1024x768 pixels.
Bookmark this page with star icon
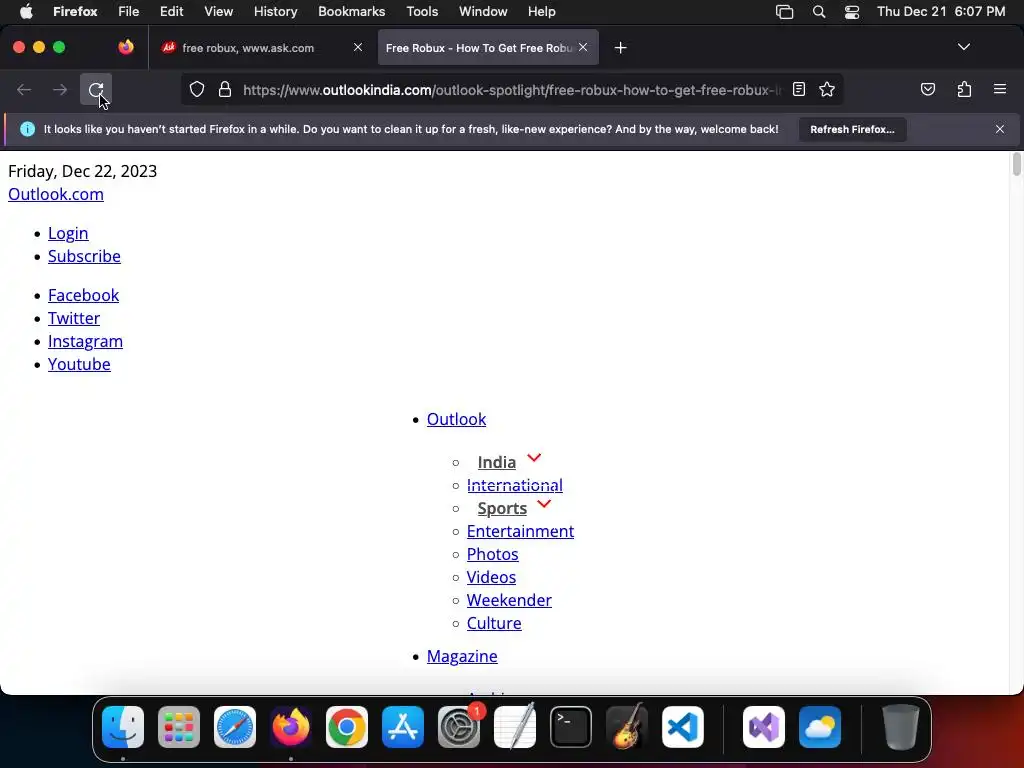(827, 89)
